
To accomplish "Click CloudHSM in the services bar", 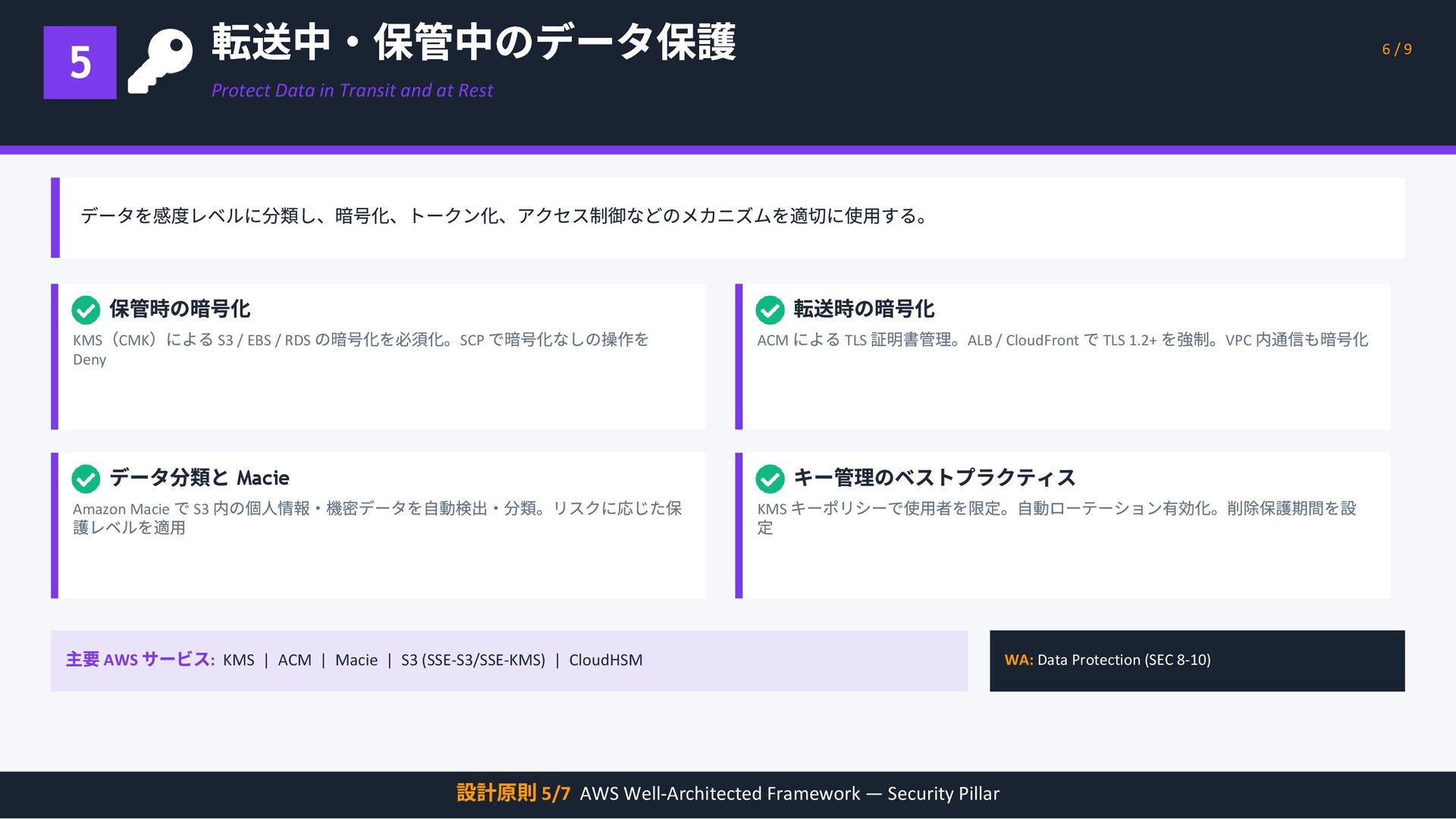I will 605,661.
